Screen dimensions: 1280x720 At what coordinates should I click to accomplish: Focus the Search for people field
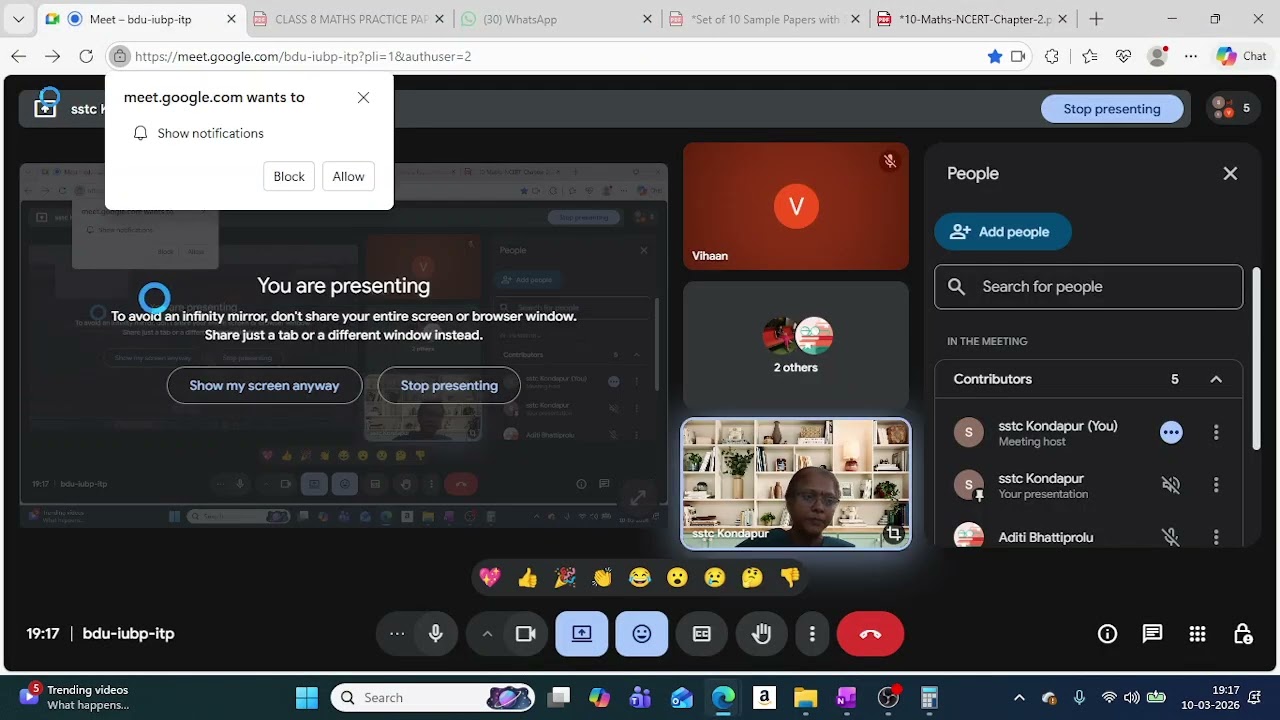(x=1088, y=287)
